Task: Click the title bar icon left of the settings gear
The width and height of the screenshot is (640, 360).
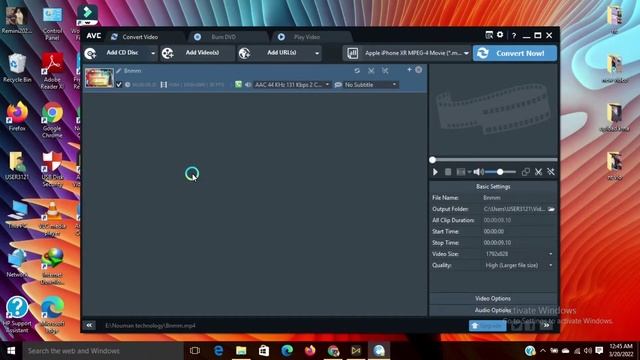Action: pos(489,35)
